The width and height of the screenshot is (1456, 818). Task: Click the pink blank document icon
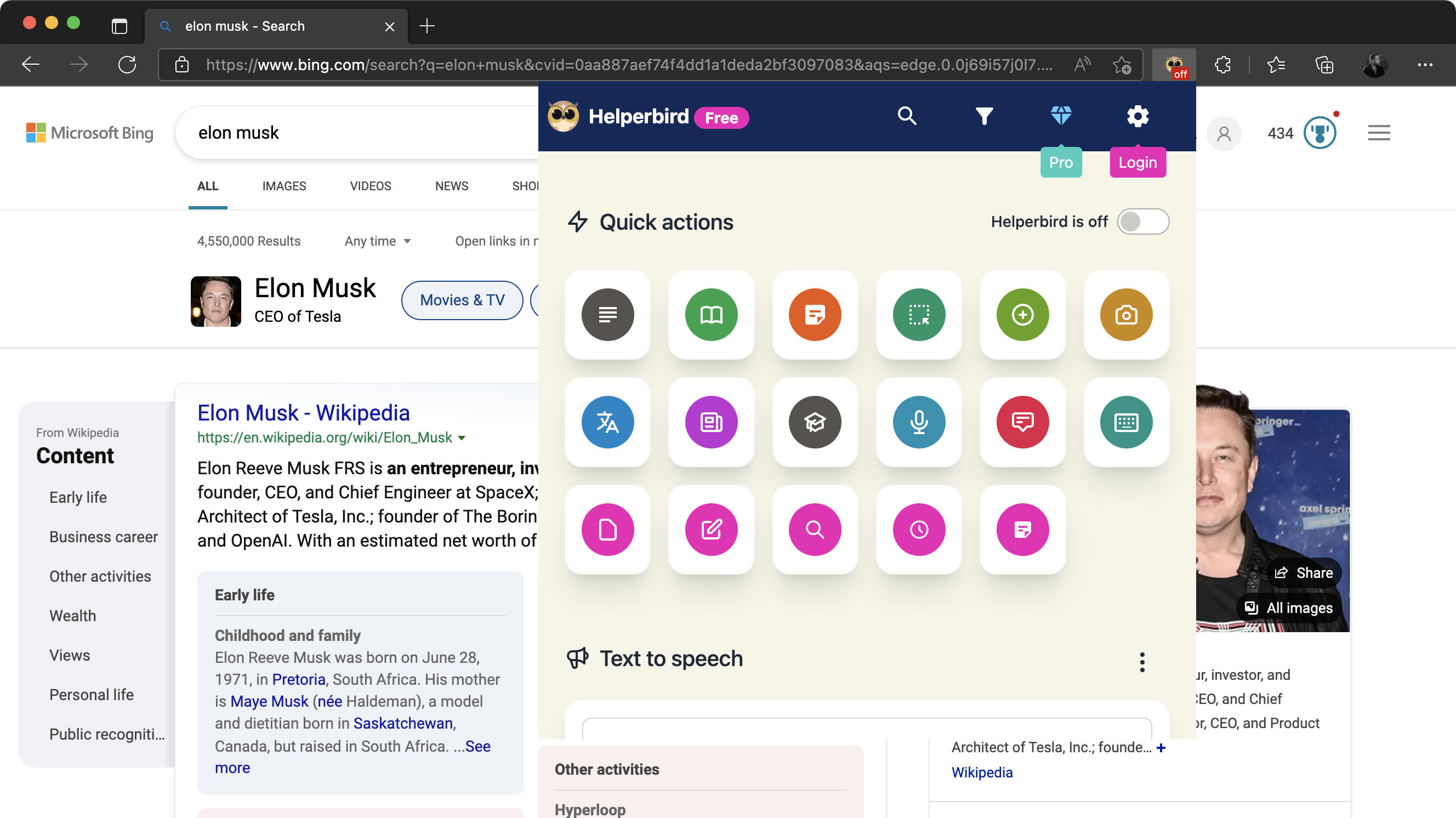pyautogui.click(x=607, y=529)
